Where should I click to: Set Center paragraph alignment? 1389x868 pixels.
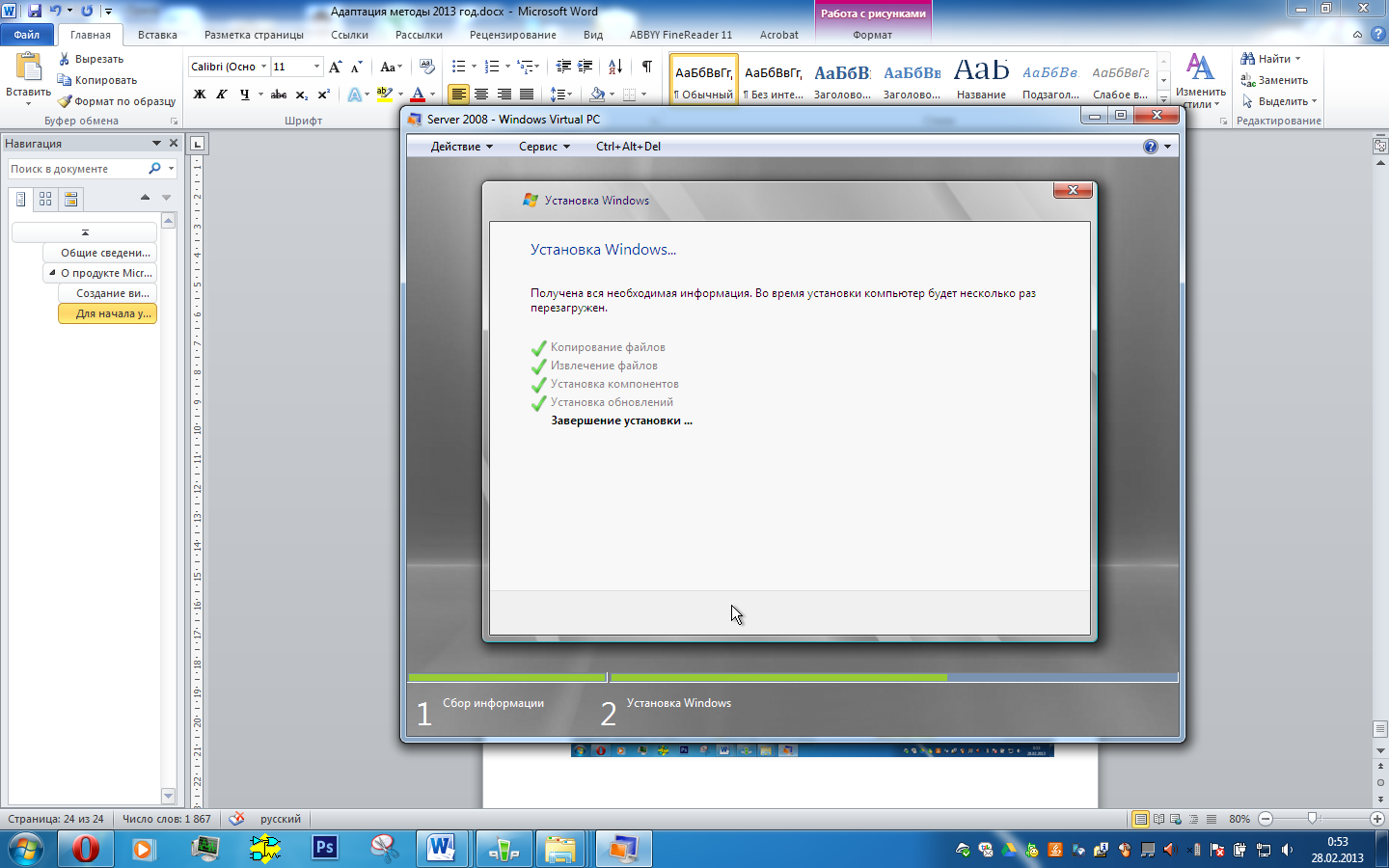(x=481, y=95)
